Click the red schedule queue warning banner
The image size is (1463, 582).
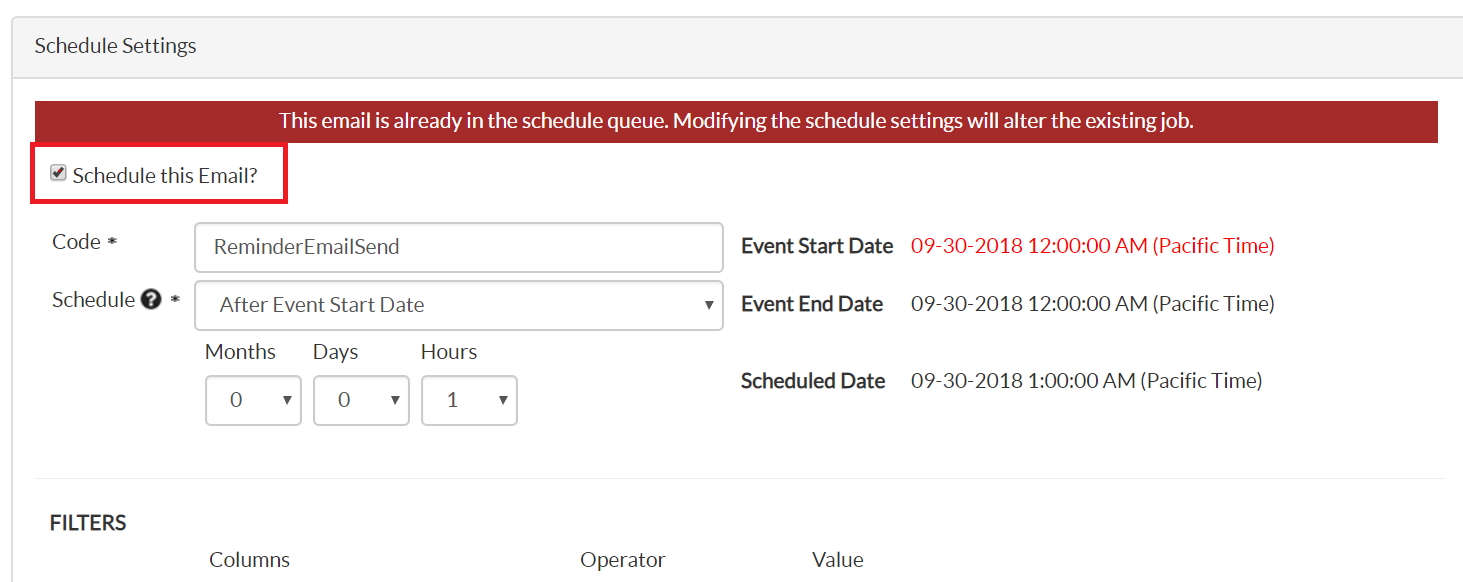click(736, 121)
